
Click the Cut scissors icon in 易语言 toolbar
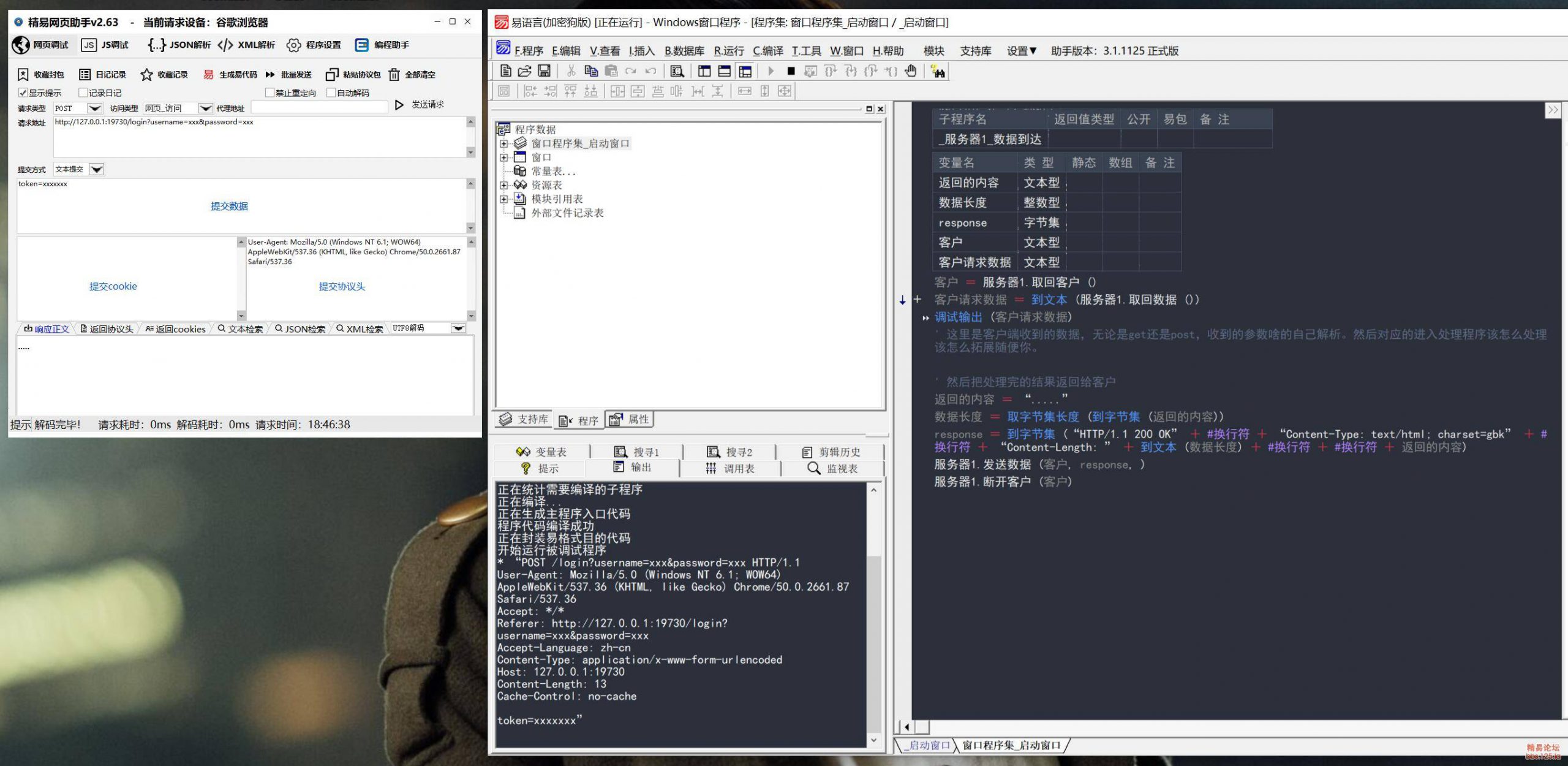tap(571, 71)
